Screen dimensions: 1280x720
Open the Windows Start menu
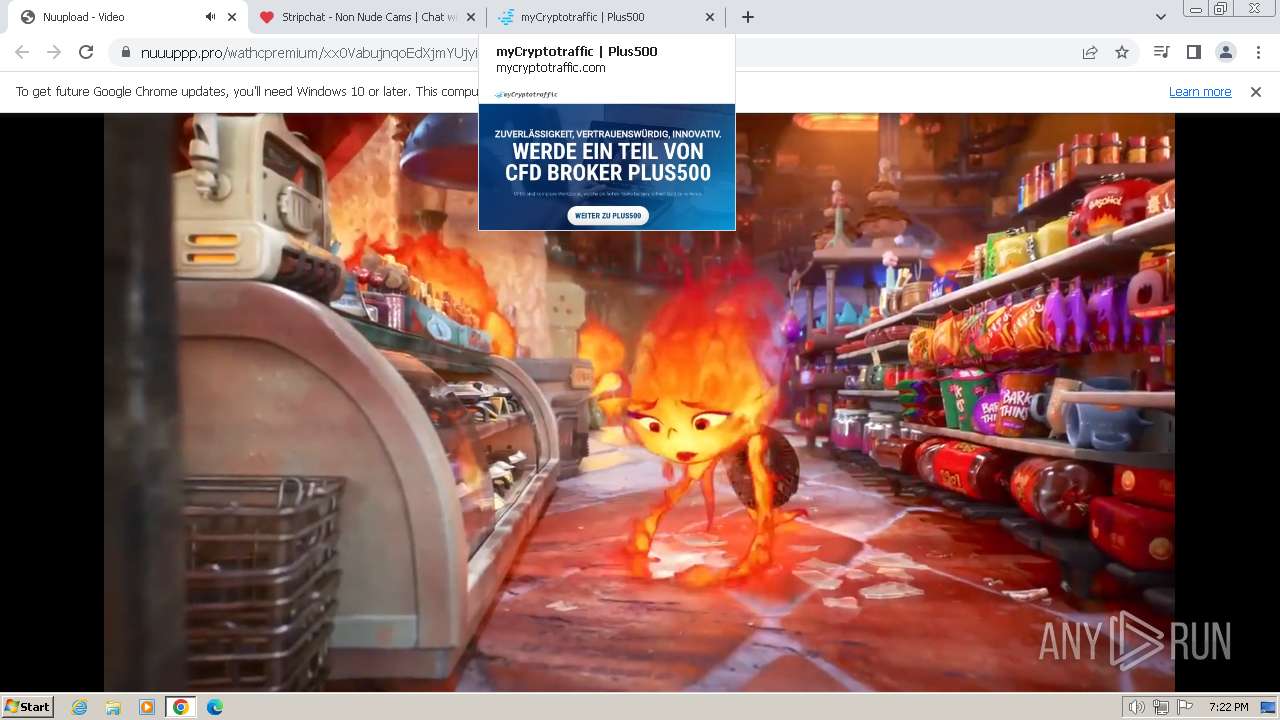coord(28,707)
